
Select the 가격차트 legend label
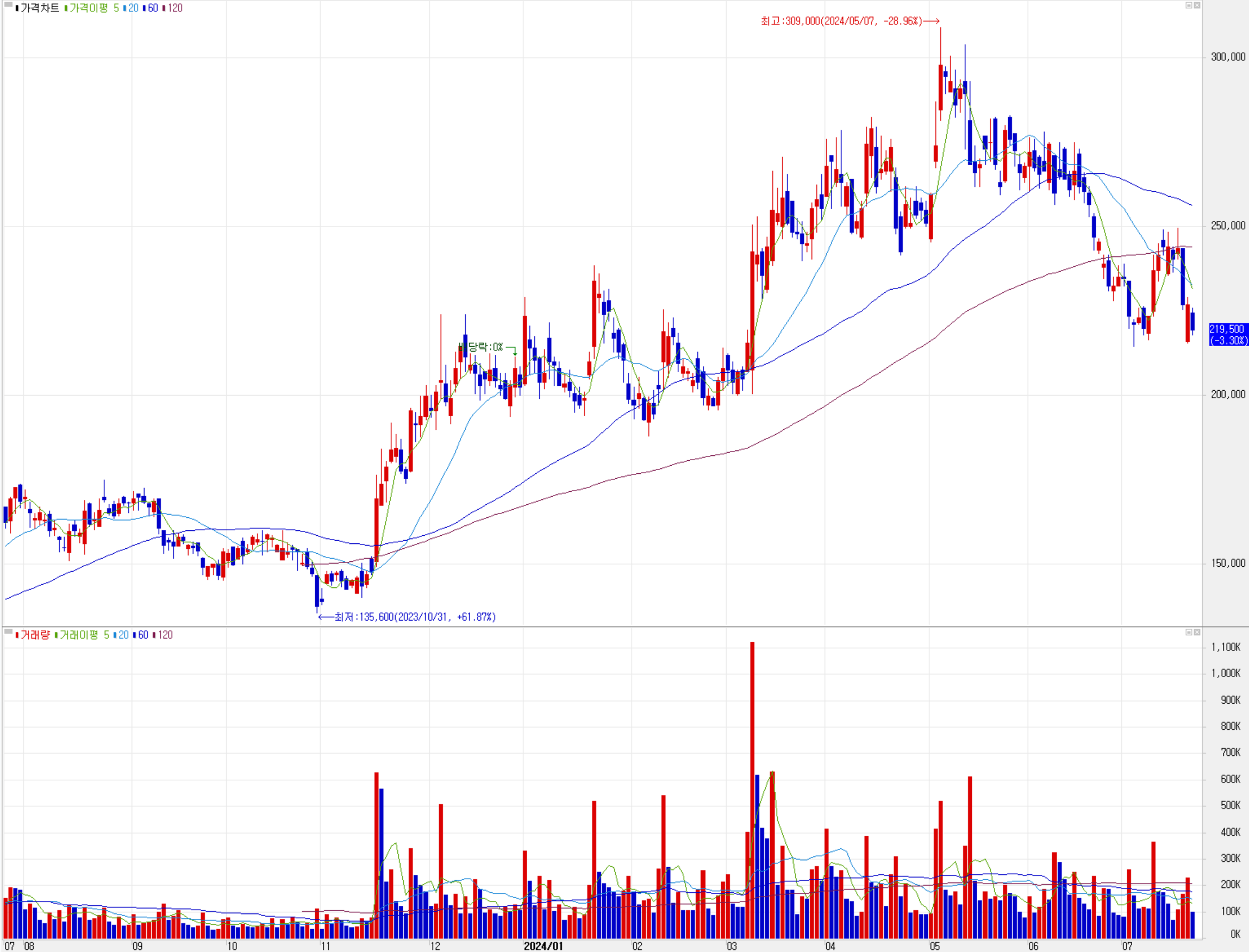[x=40, y=8]
